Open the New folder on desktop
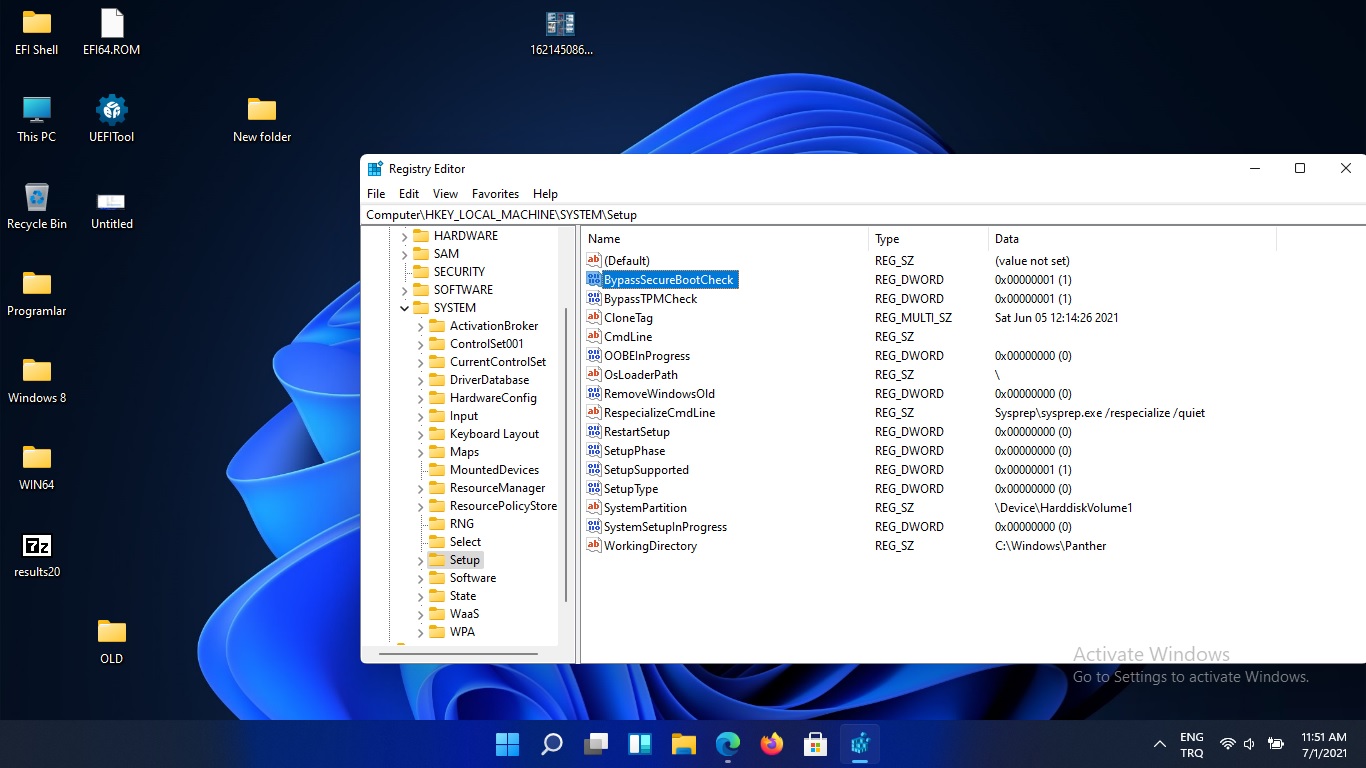 262,119
